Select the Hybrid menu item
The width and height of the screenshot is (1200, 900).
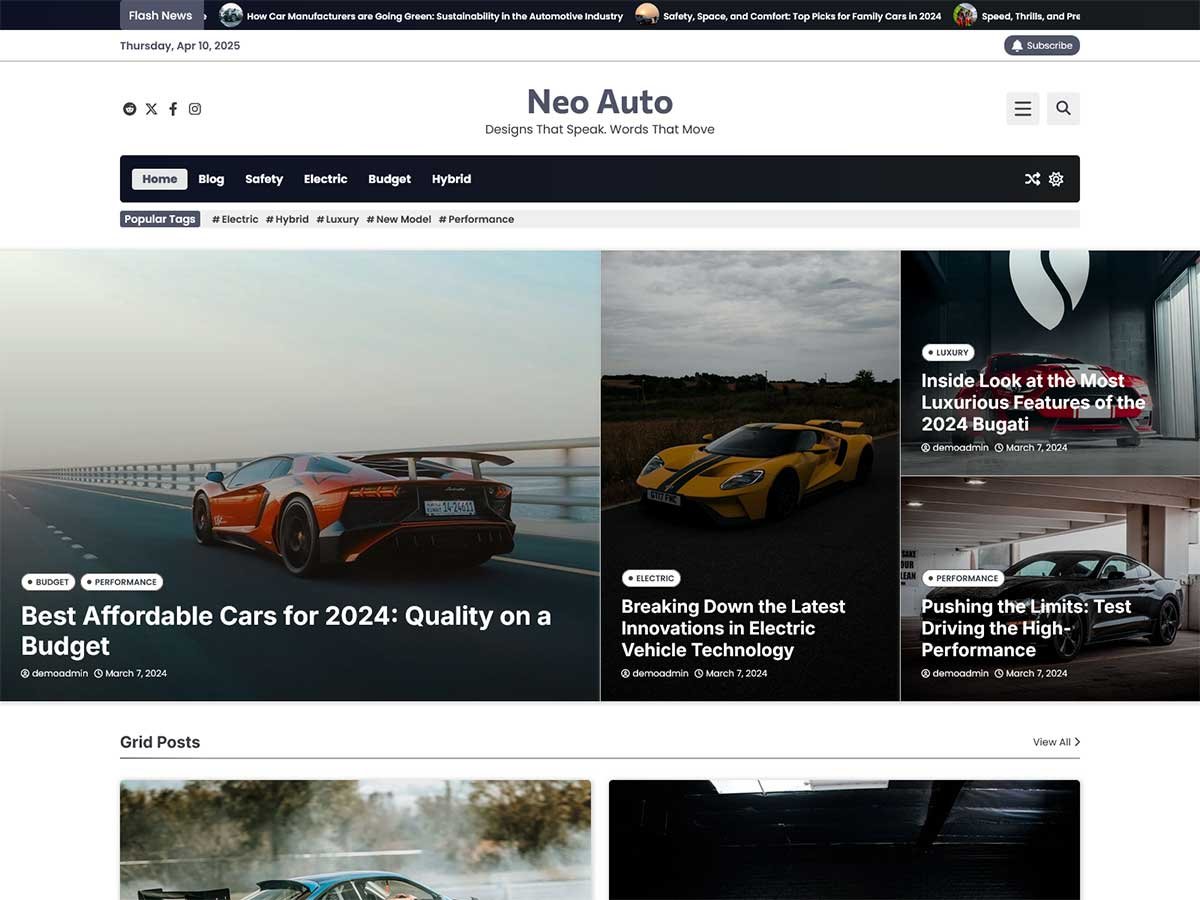[x=451, y=179]
